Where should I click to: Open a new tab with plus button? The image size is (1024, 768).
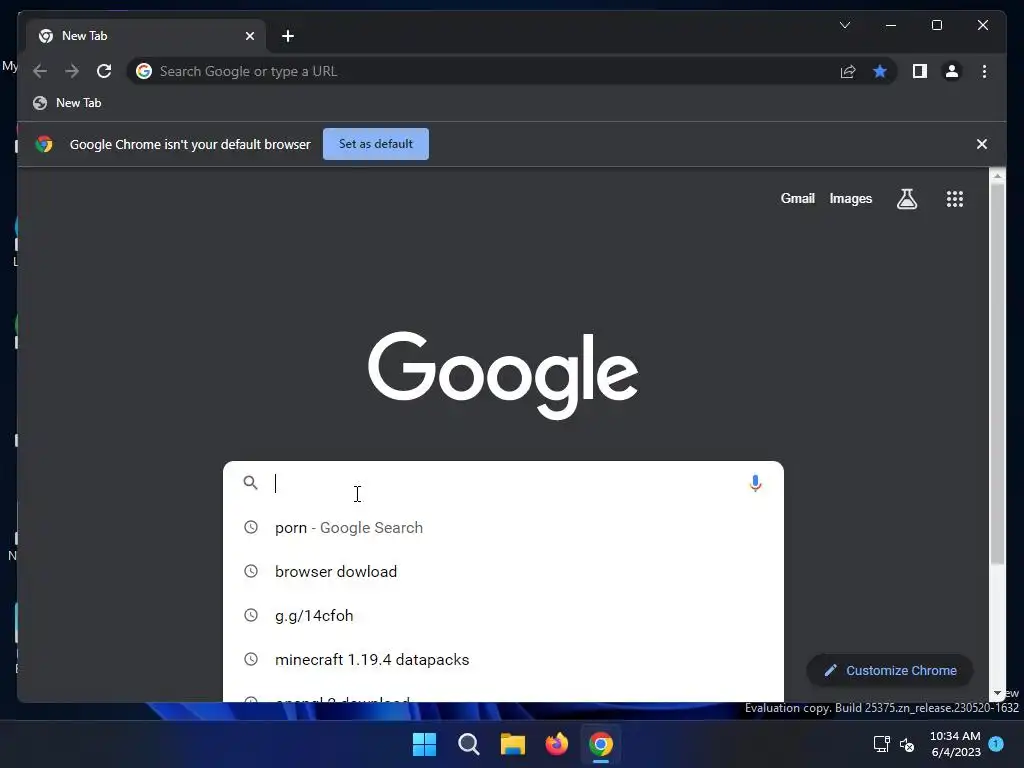pos(288,36)
